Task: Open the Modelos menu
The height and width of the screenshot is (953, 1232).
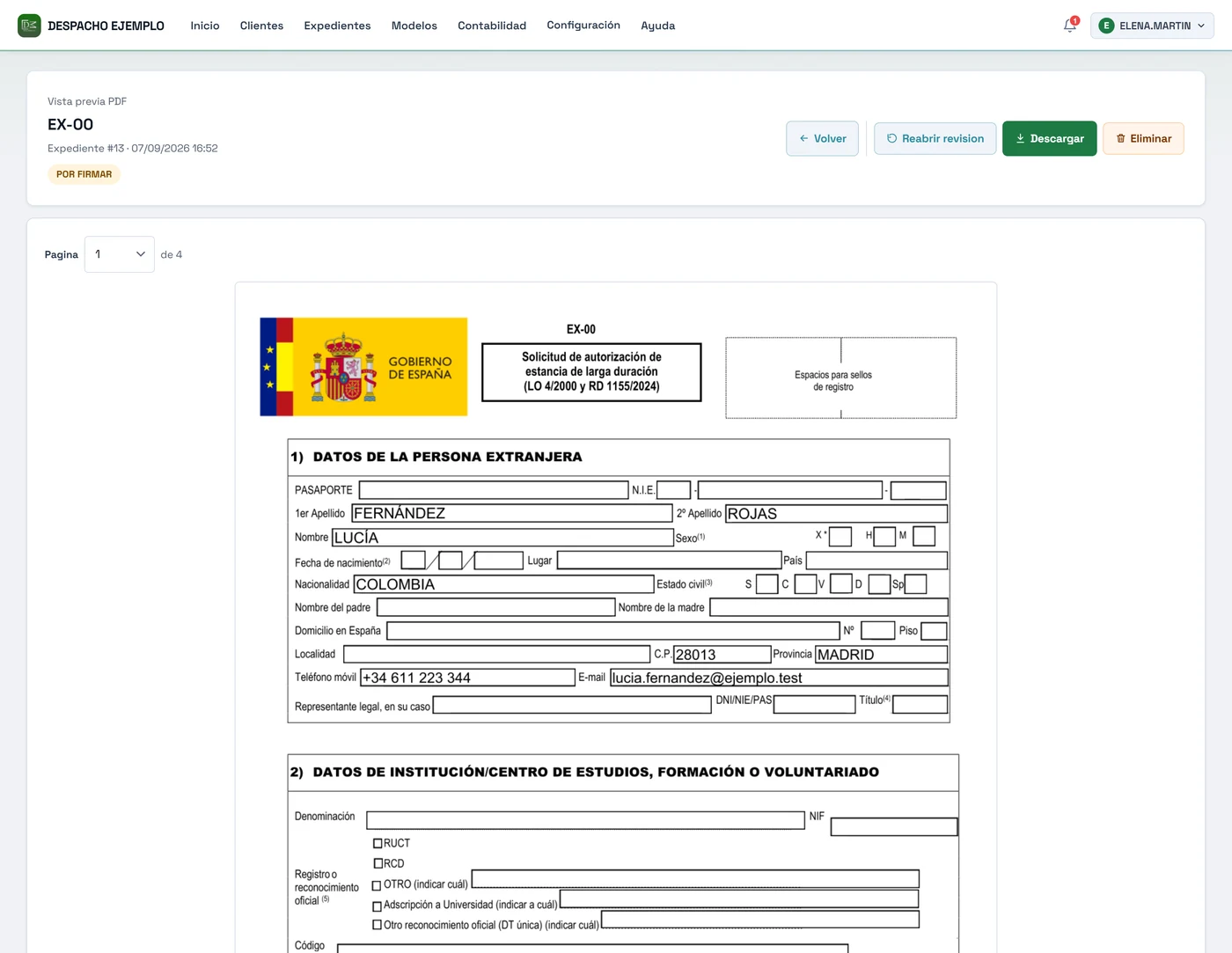Action: (x=414, y=26)
